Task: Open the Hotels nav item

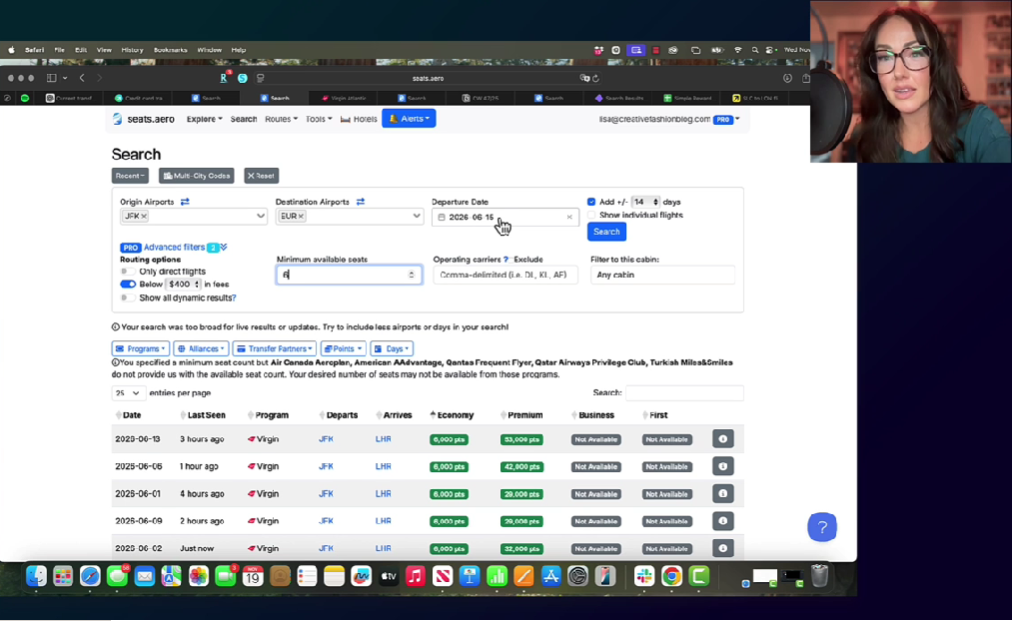Action: pos(359,119)
